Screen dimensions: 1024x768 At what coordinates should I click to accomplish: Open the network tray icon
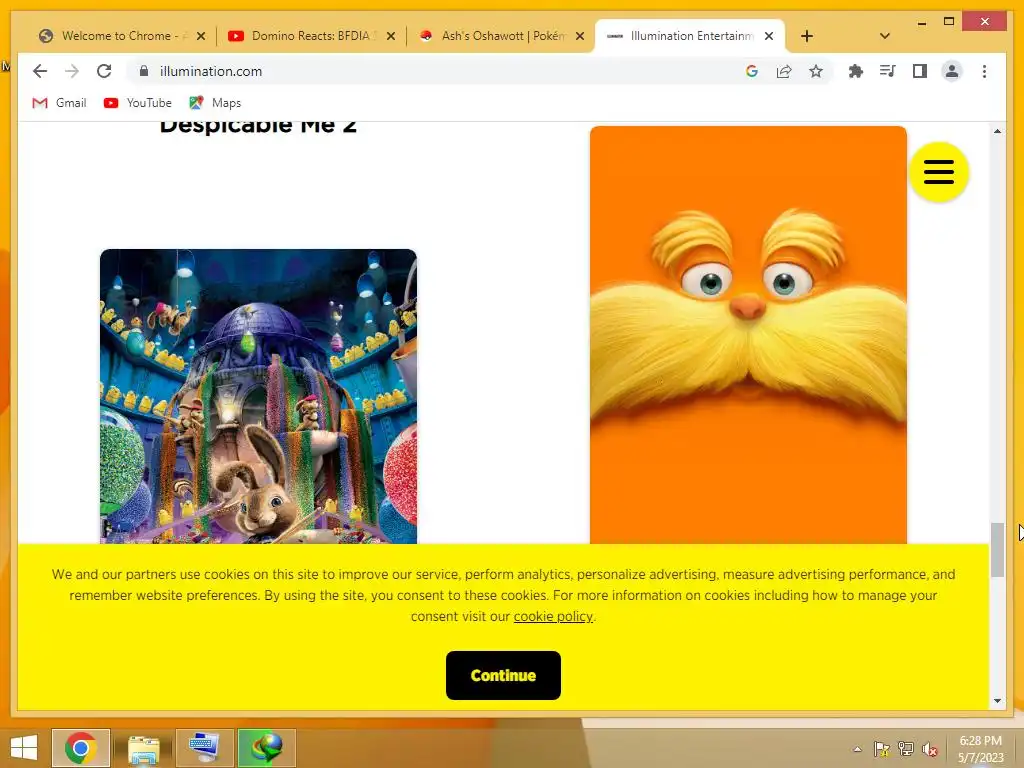tap(906, 749)
